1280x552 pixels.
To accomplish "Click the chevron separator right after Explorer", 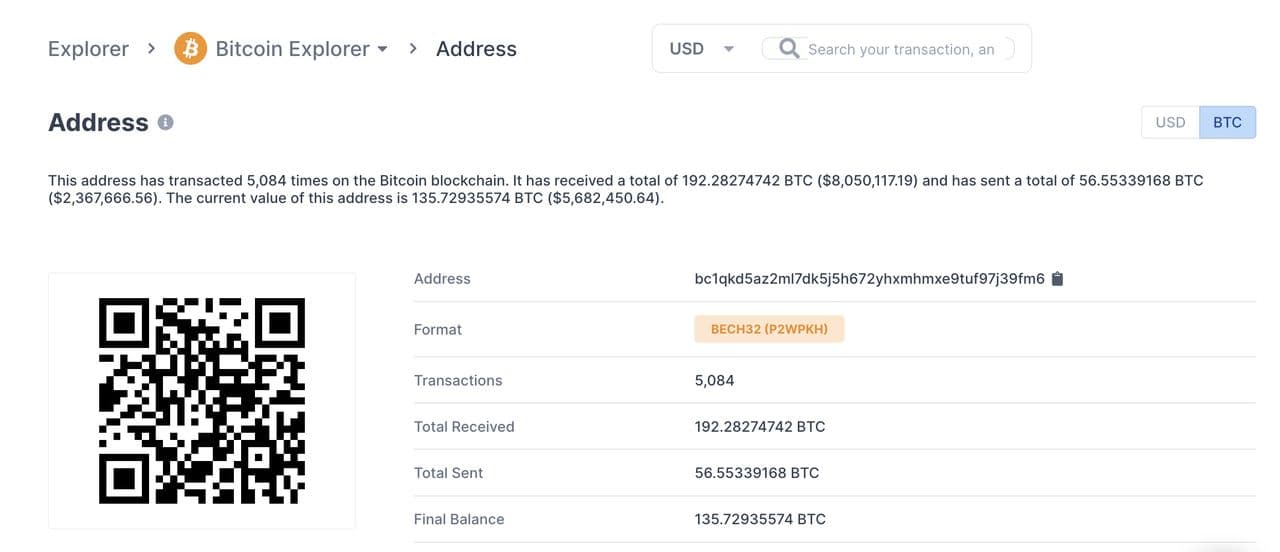I will [151, 48].
